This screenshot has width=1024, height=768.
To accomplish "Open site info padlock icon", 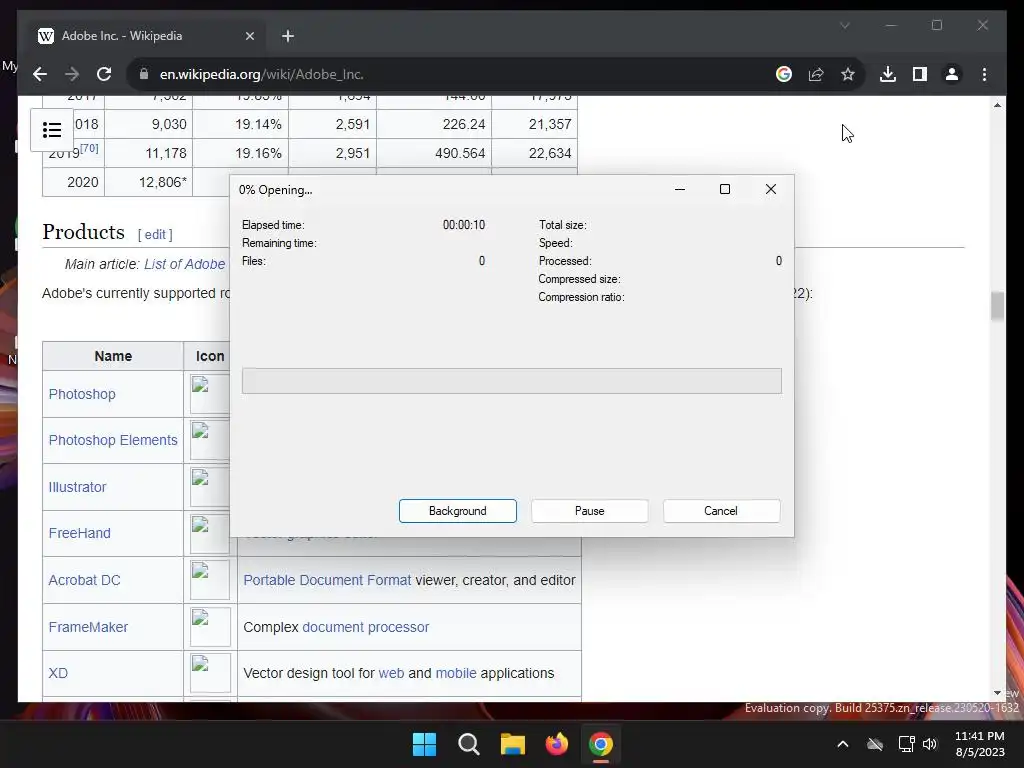I will 144,74.
